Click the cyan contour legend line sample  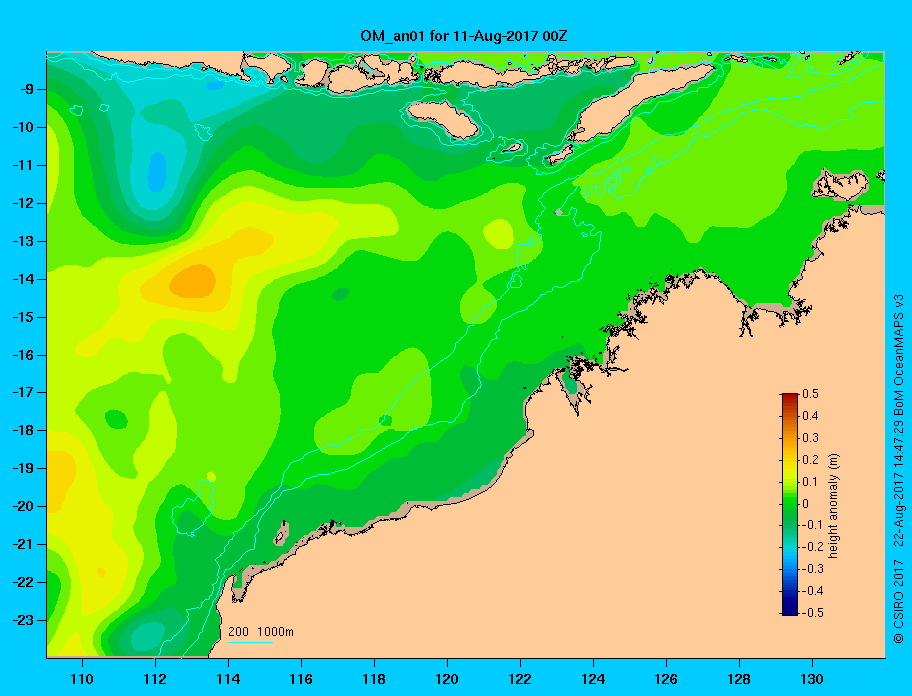[250, 642]
